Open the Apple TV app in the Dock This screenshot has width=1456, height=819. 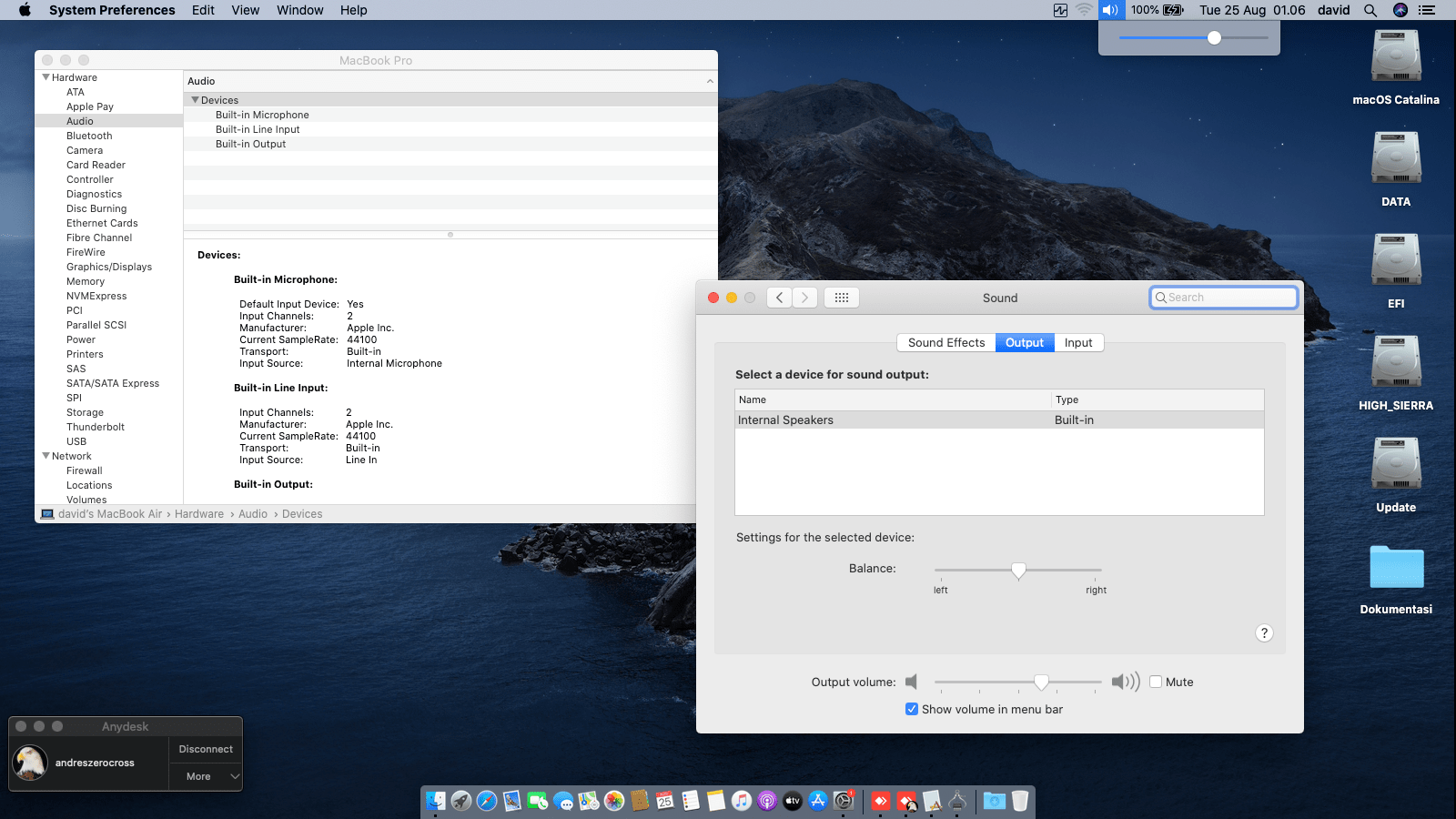pyautogui.click(x=793, y=801)
